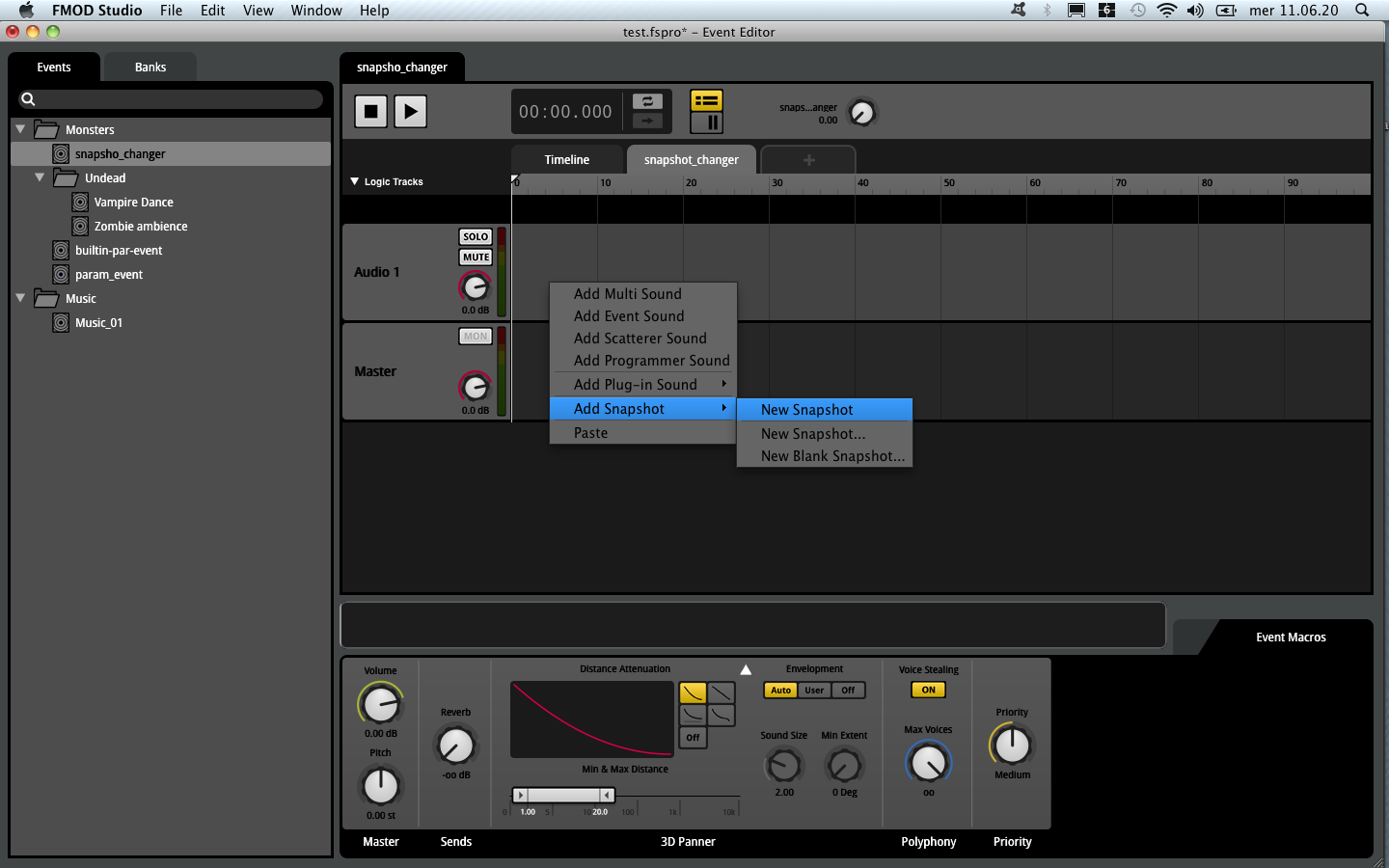The height and width of the screenshot is (868, 1389).
Task: Collapse the Music folder triangle
Action: click(x=20, y=298)
